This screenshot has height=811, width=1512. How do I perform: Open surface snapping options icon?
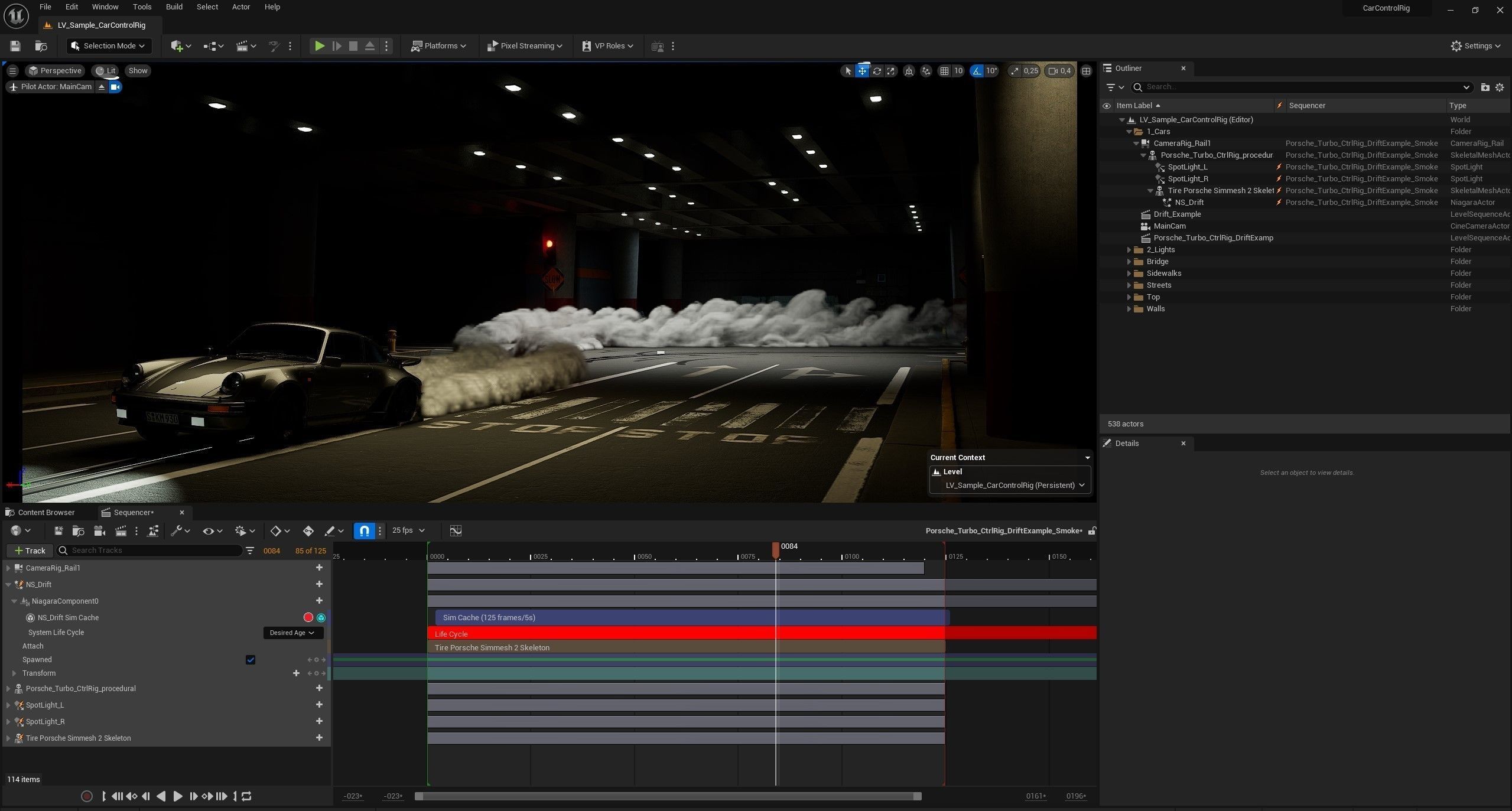(x=926, y=71)
